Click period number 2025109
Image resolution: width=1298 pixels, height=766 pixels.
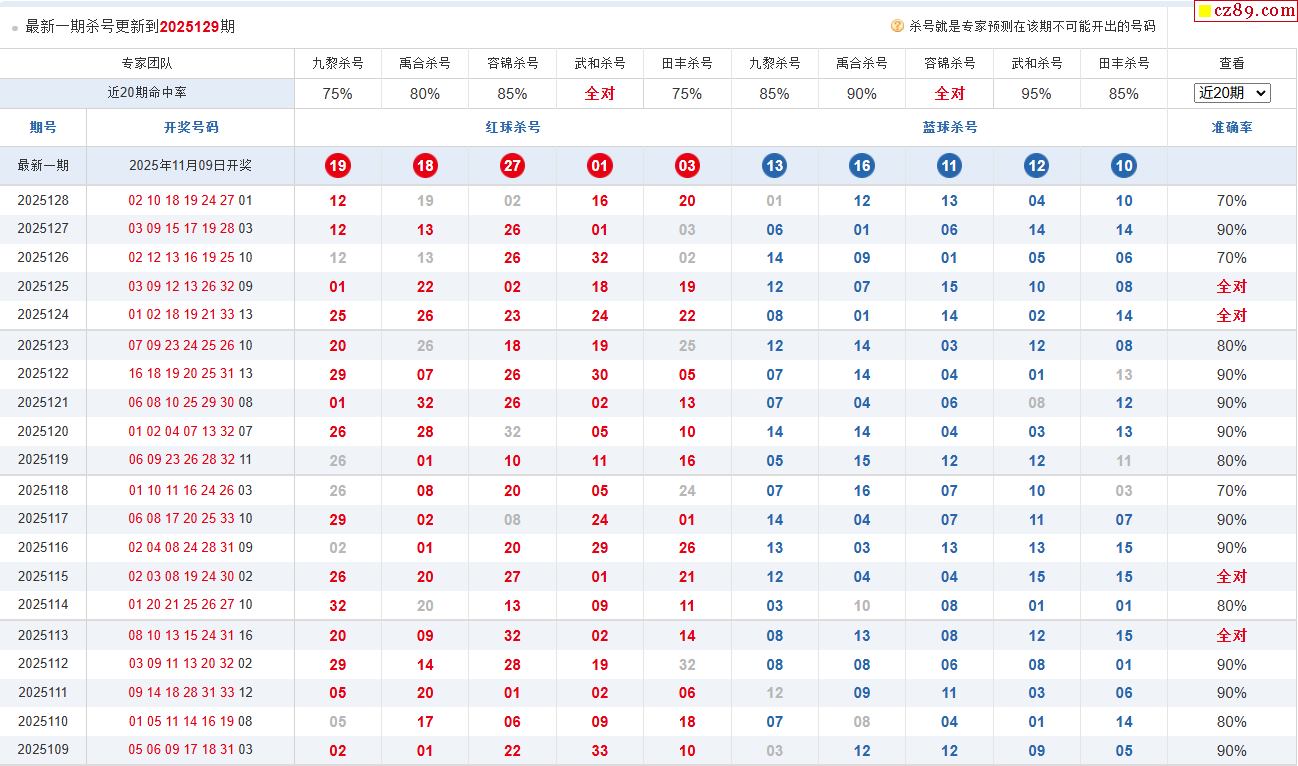[43, 749]
